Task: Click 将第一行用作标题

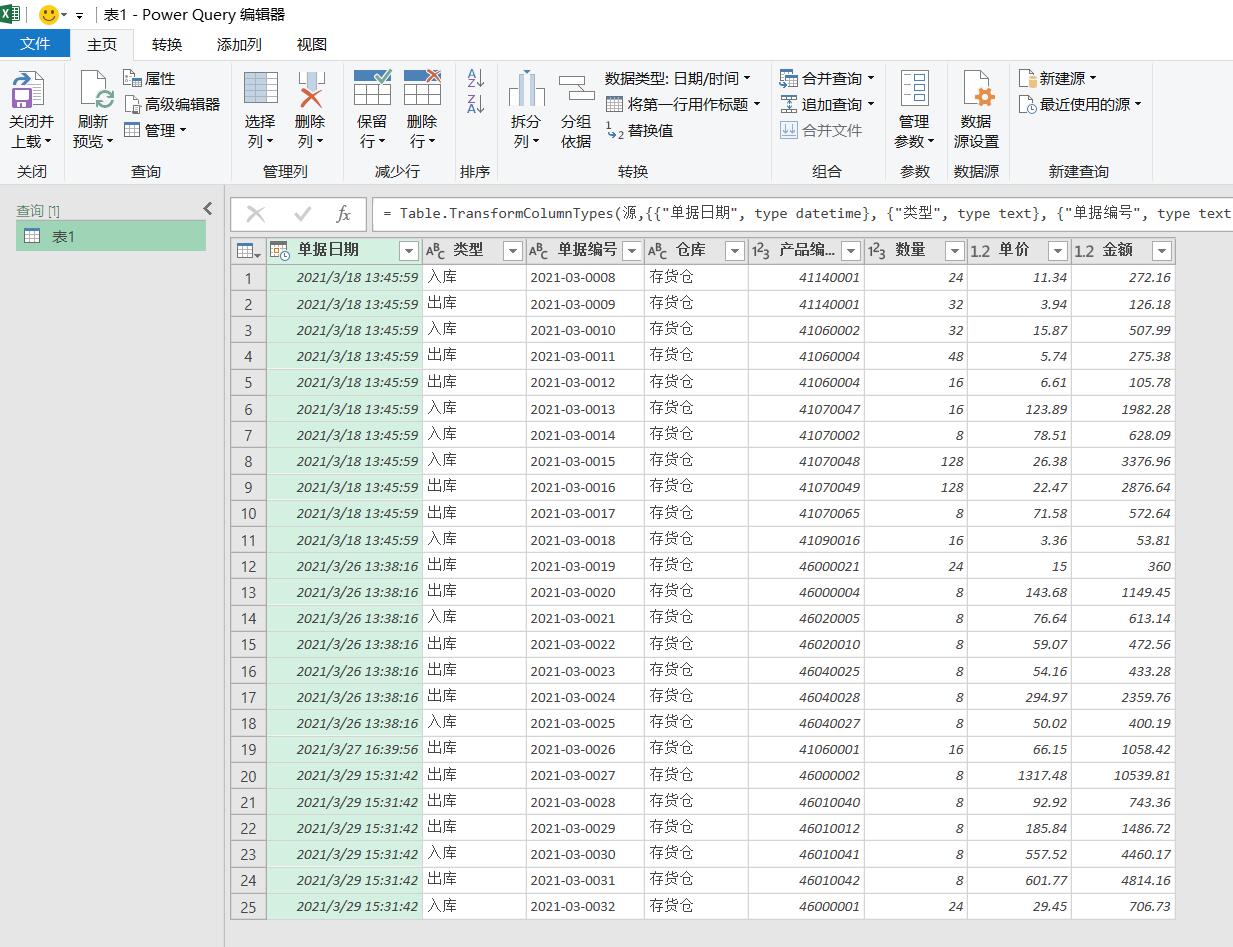Action: [683, 104]
